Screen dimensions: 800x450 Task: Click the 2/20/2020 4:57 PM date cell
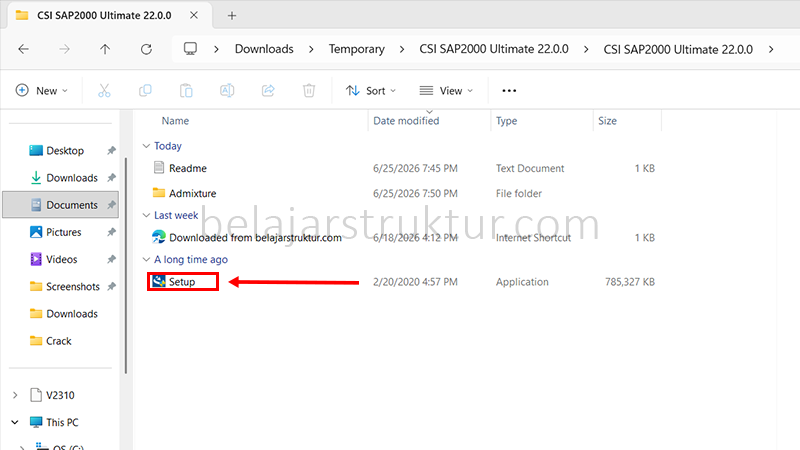(x=415, y=282)
